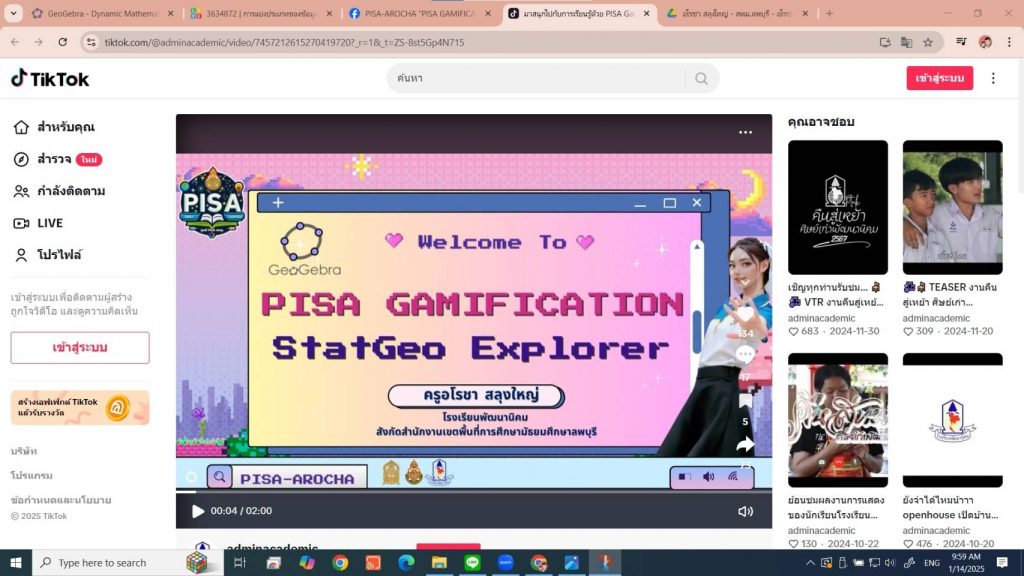Expand the โปรแกรม footer section

31,475
